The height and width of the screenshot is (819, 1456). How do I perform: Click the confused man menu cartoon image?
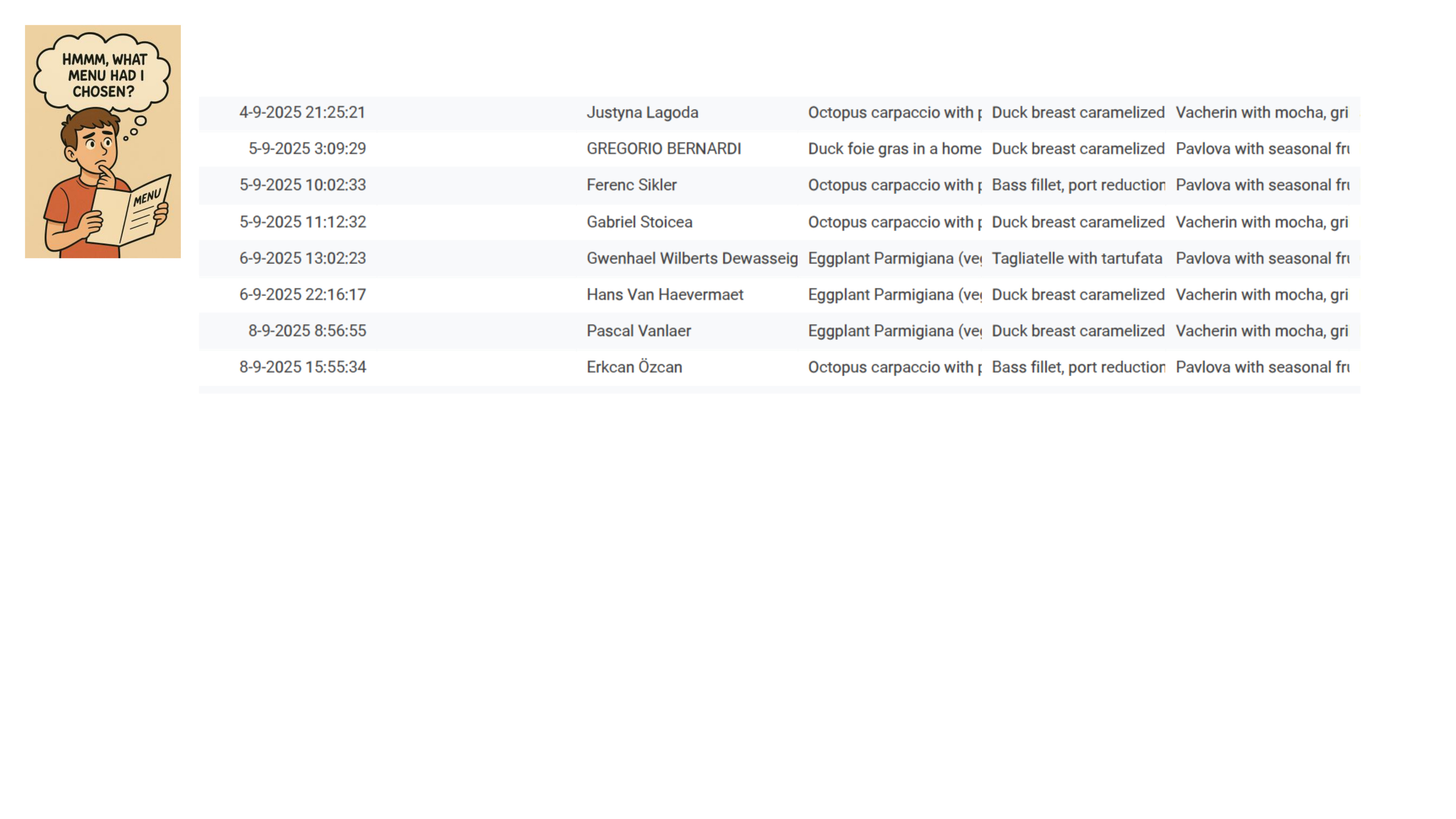(102, 141)
